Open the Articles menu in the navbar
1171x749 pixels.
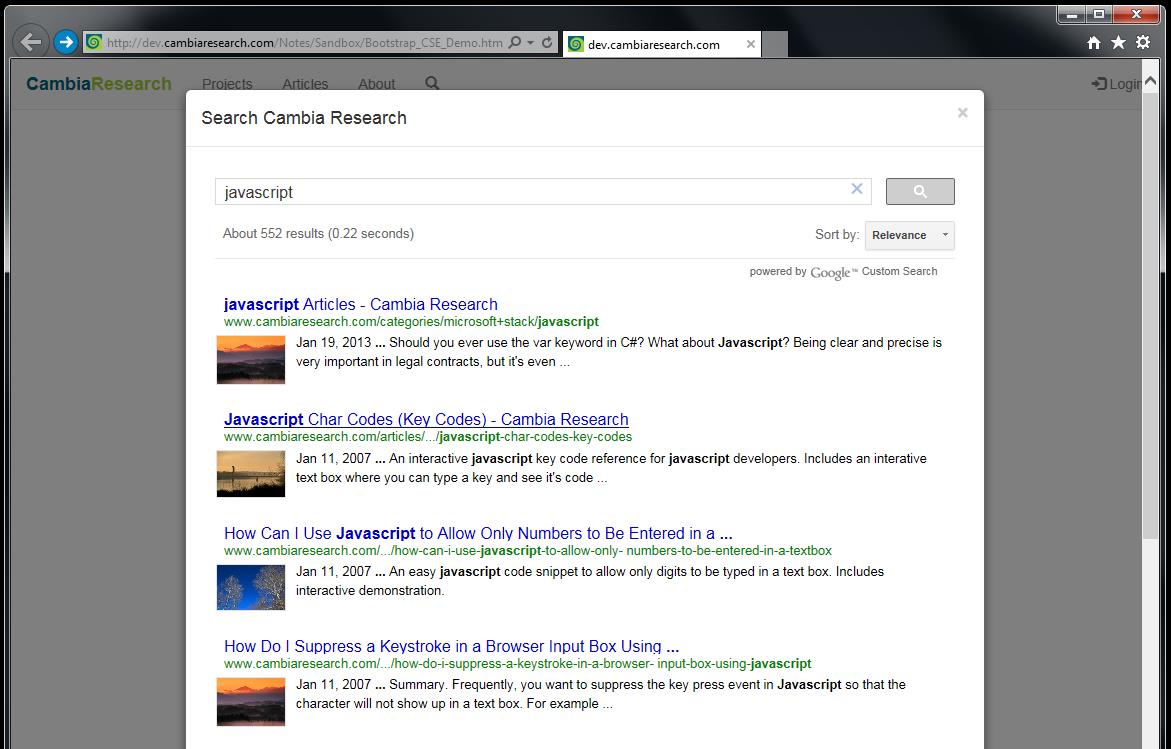pyautogui.click(x=305, y=84)
